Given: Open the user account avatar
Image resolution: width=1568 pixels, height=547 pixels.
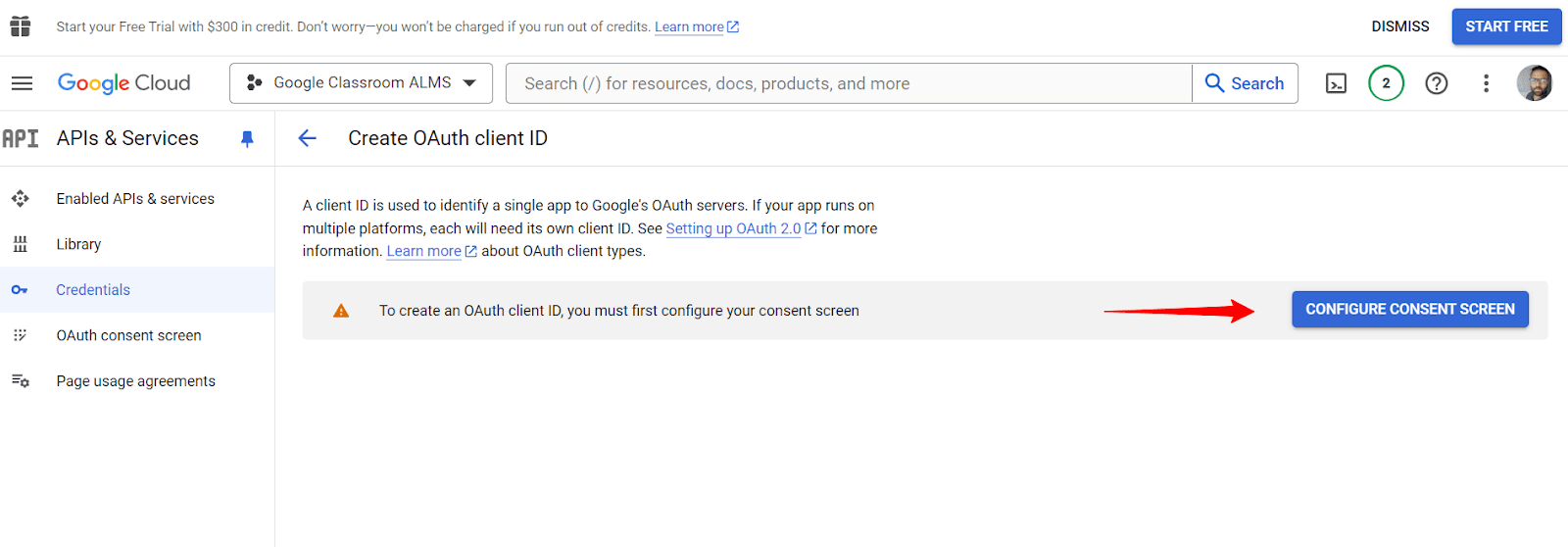Looking at the screenshot, I should click(1535, 83).
